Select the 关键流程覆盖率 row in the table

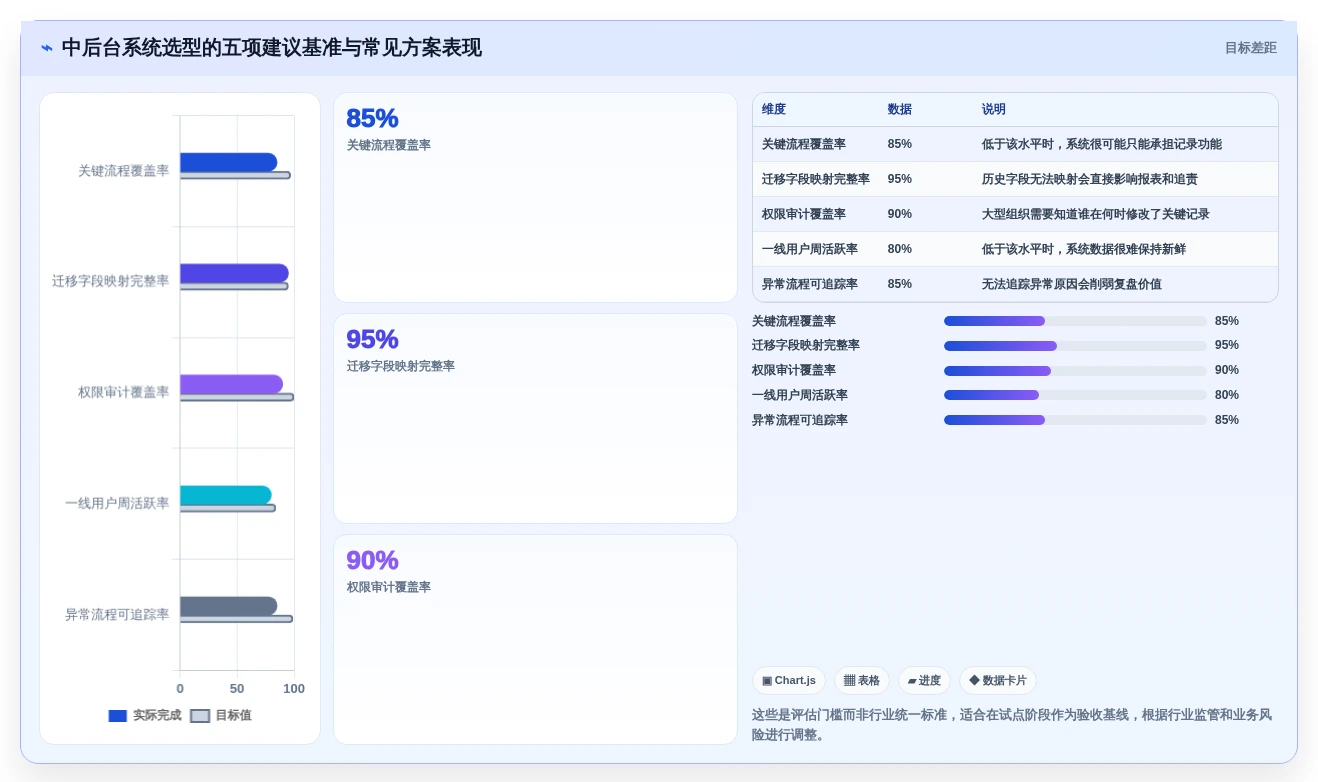(1015, 144)
